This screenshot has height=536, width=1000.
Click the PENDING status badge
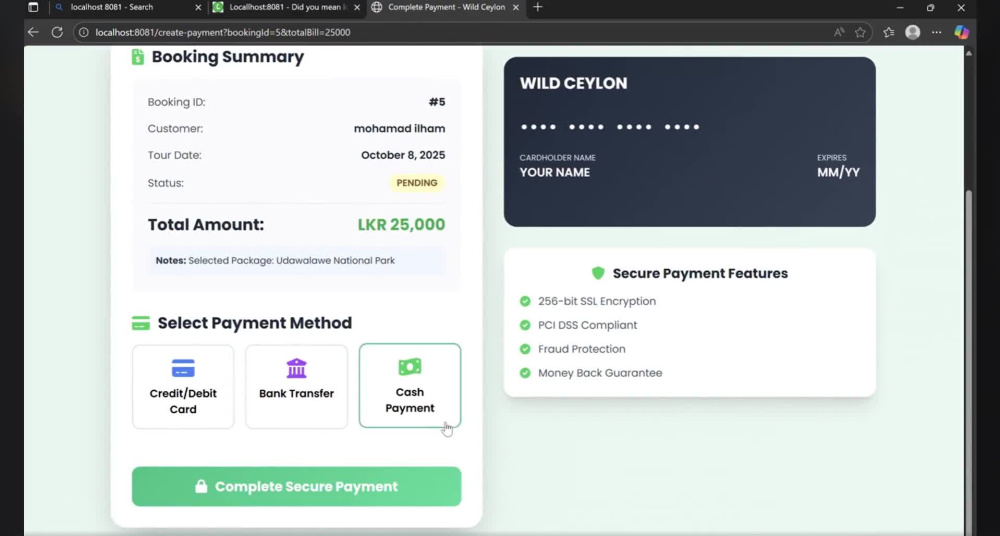(417, 183)
